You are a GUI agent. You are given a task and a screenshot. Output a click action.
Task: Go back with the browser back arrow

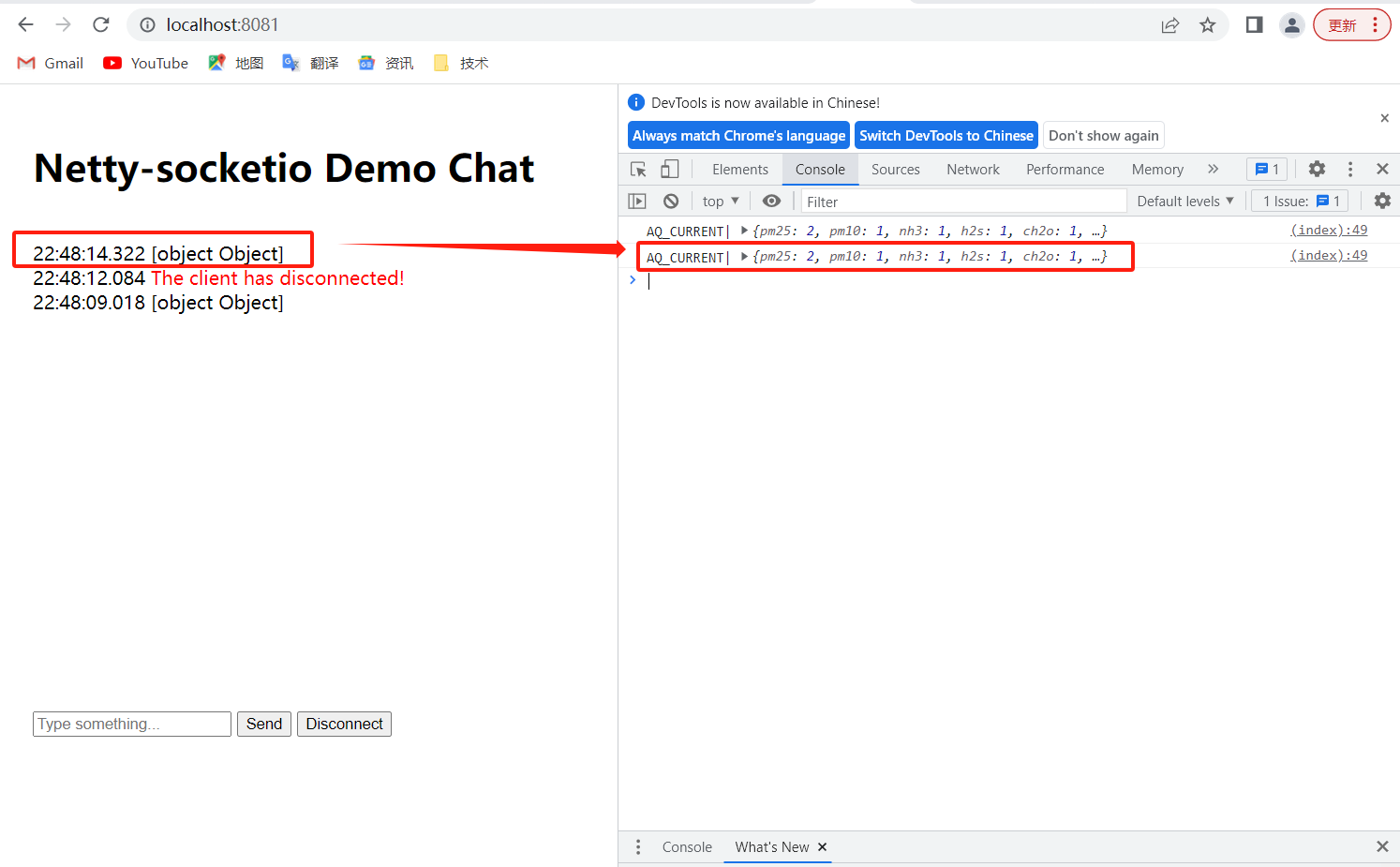click(x=25, y=24)
